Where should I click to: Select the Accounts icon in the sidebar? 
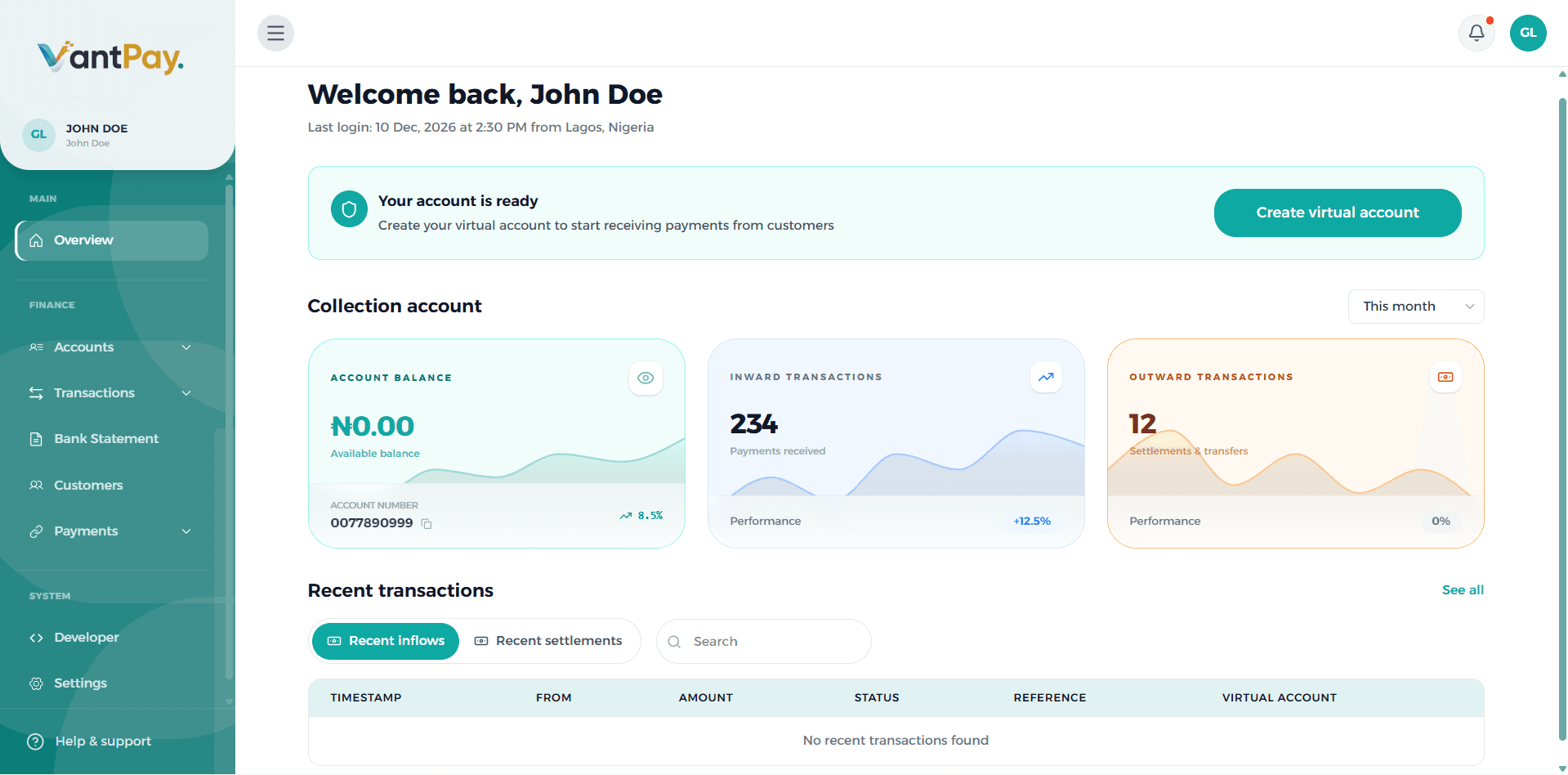coord(36,347)
